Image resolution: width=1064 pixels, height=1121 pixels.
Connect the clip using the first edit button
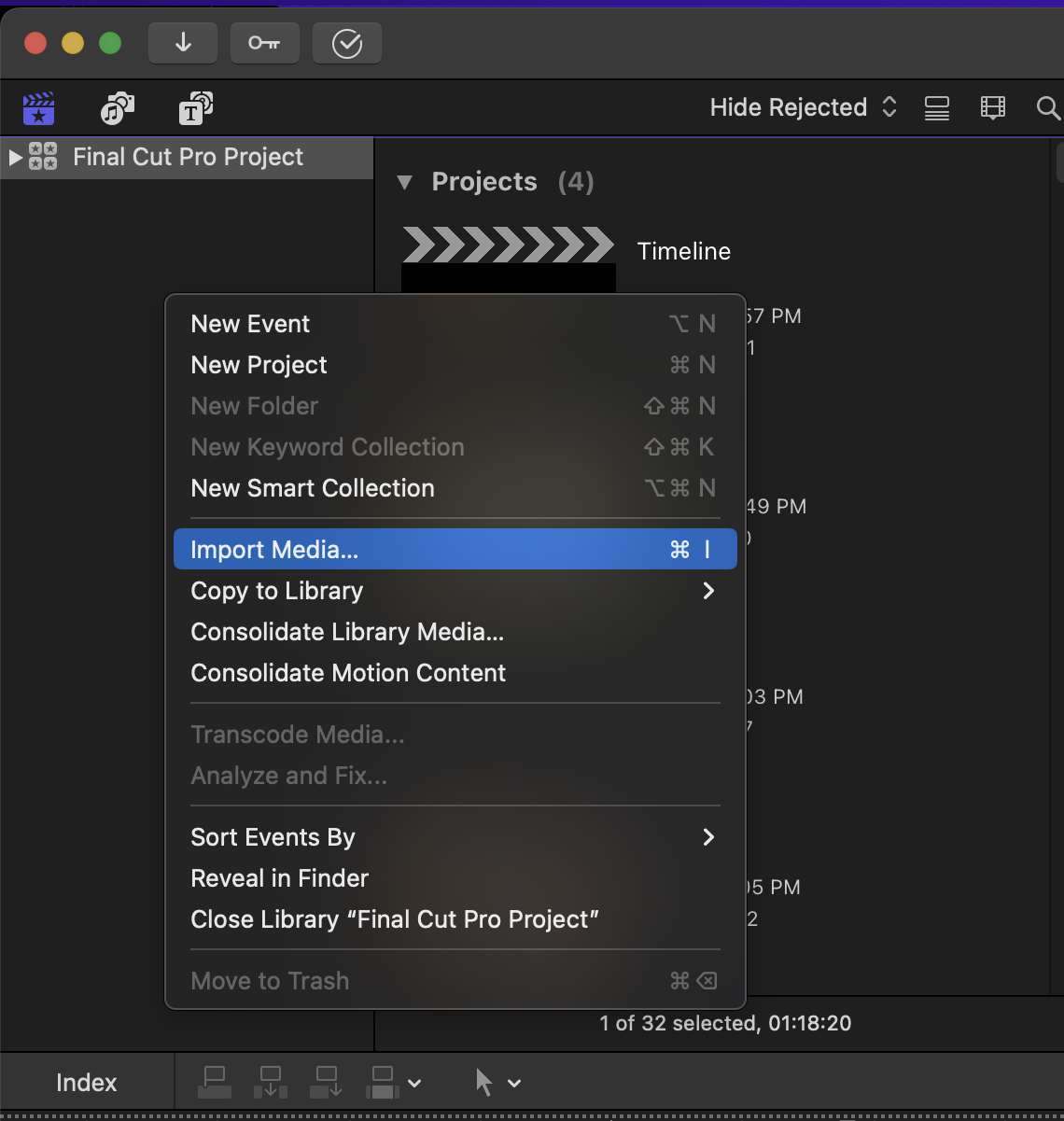click(x=215, y=1083)
